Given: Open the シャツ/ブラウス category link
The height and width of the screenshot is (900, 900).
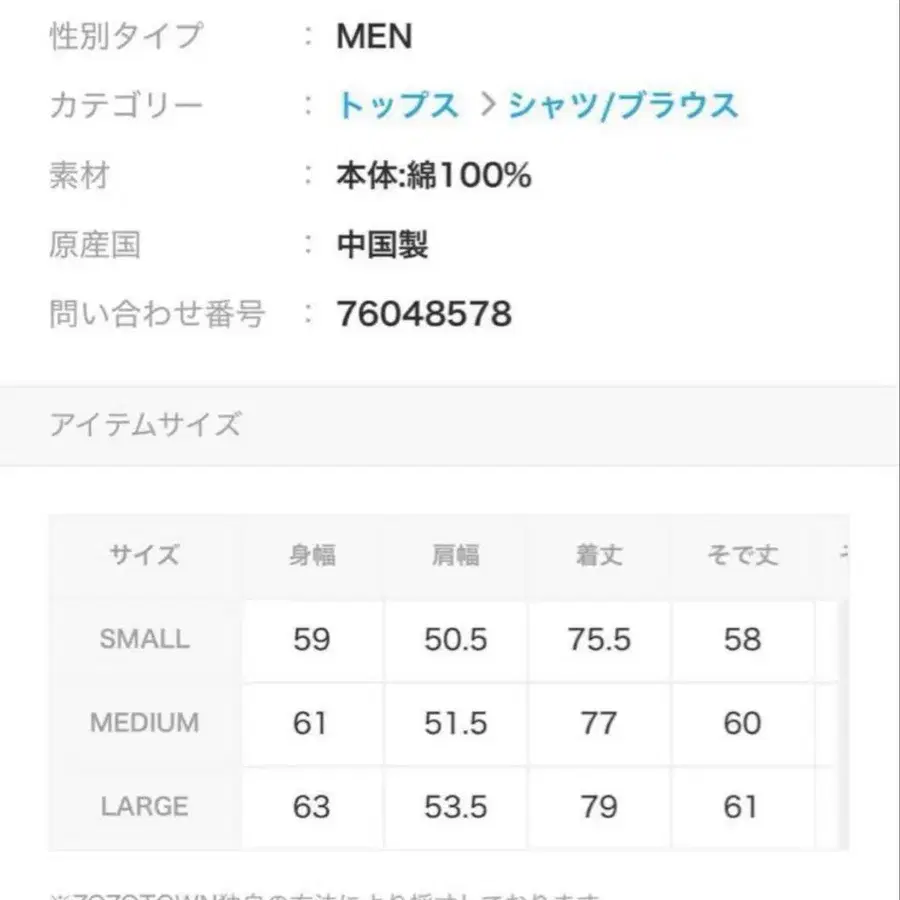Looking at the screenshot, I should pyautogui.click(x=623, y=106).
